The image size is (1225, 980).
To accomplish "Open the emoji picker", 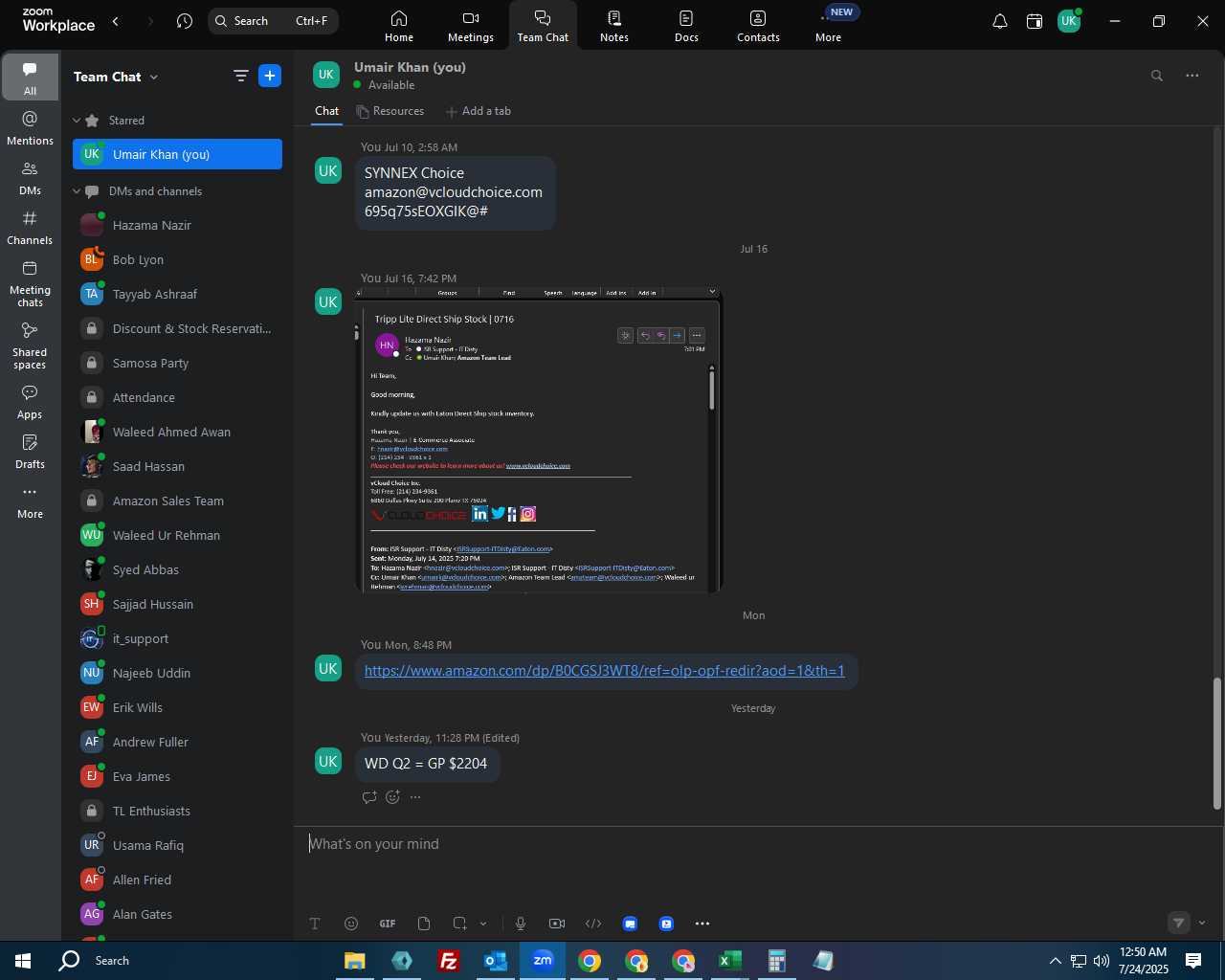I will [351, 924].
